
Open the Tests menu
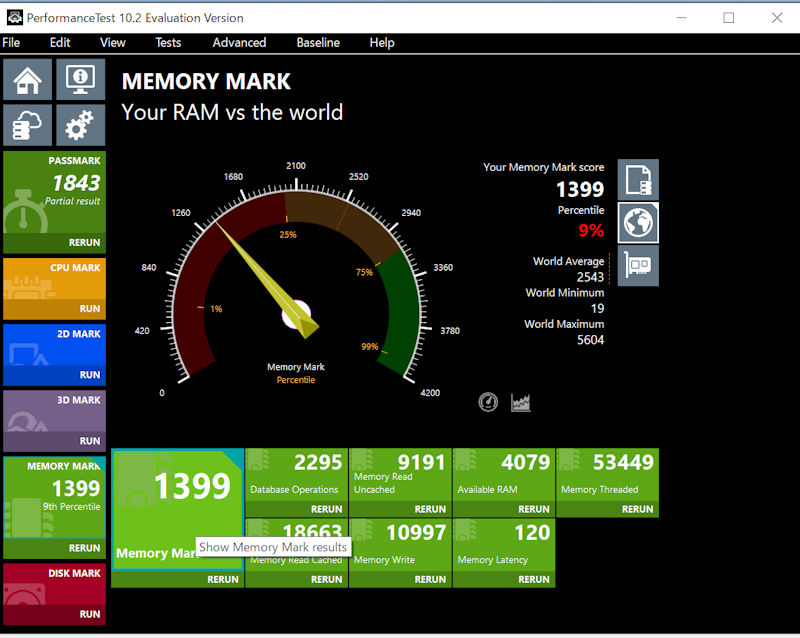(x=168, y=43)
